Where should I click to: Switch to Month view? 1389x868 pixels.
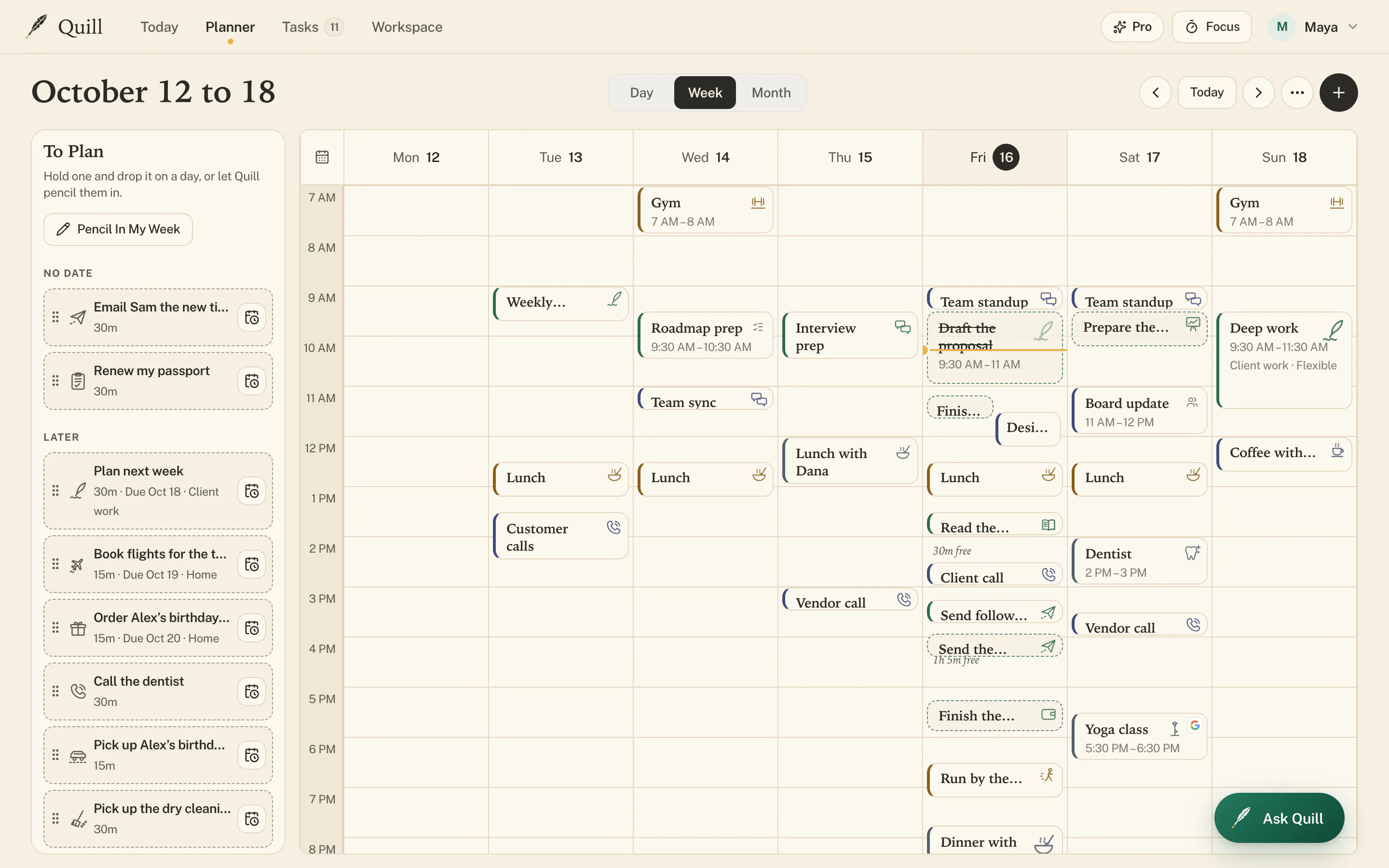pos(771,93)
